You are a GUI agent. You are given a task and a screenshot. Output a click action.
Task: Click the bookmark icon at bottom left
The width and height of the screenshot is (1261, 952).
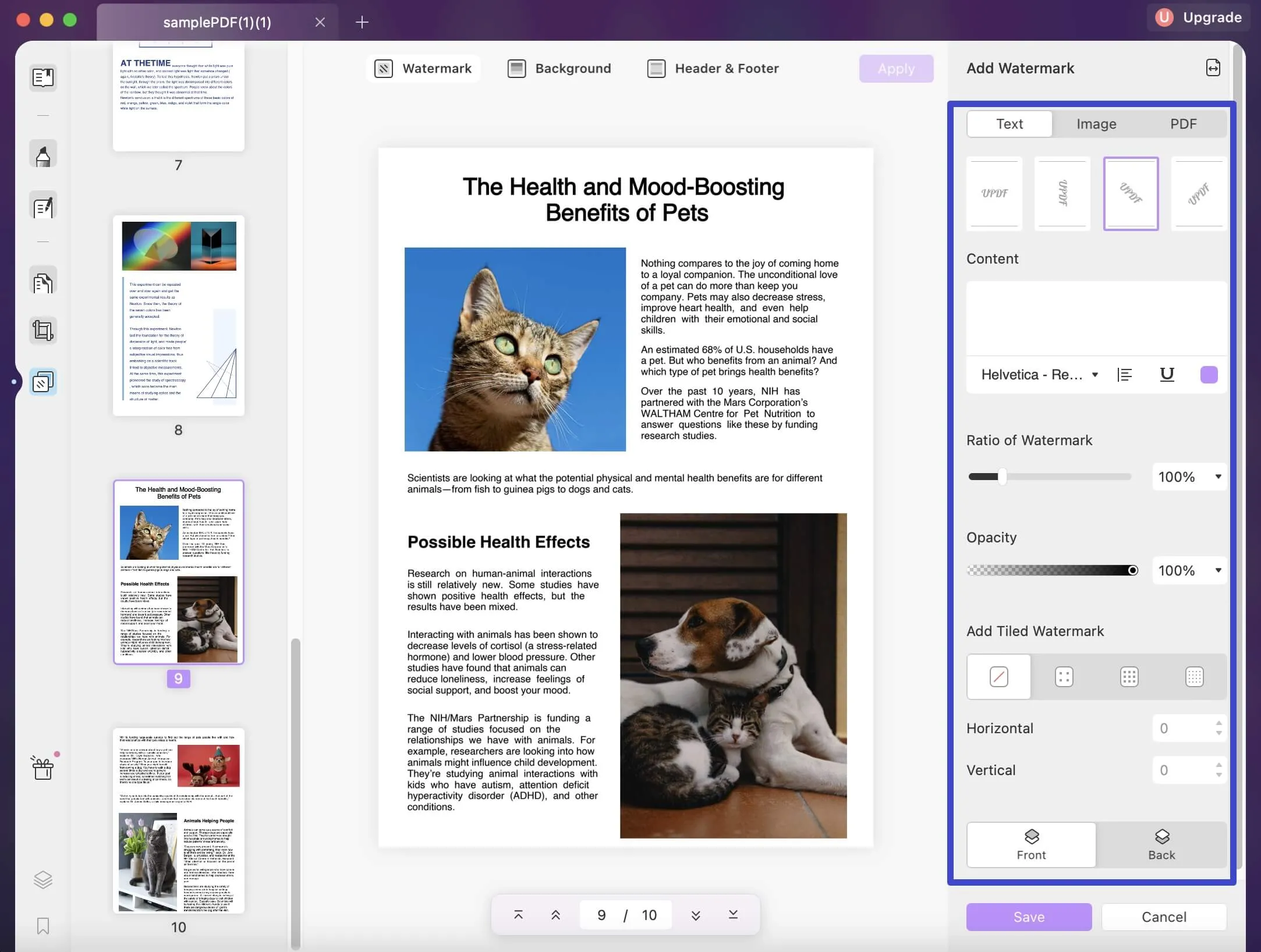(43, 925)
